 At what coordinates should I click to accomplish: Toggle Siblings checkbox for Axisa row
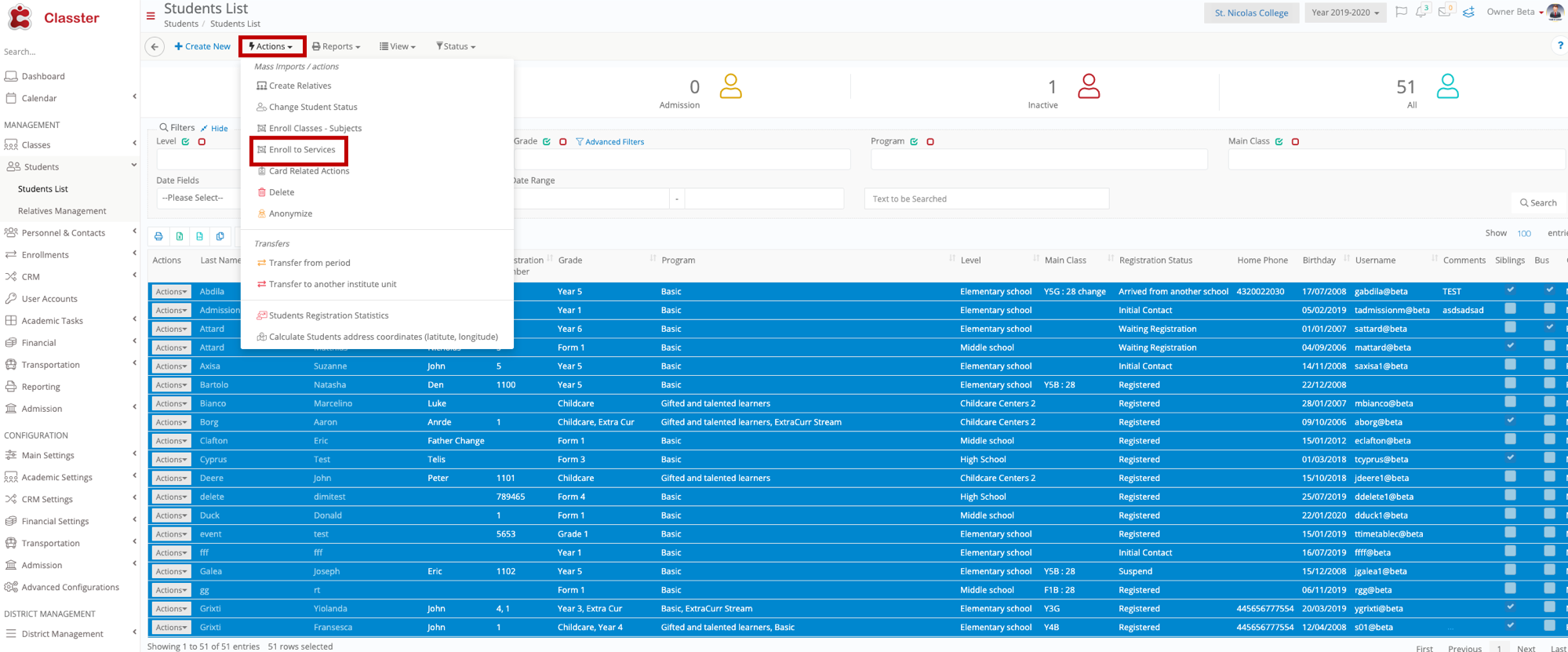coord(1510,365)
